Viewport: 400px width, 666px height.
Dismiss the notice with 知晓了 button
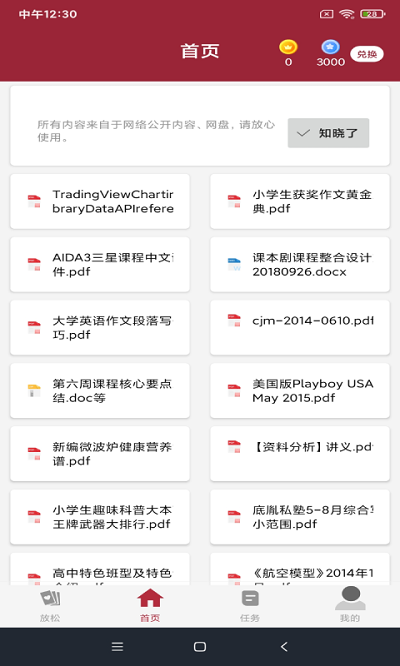[x=328, y=133]
